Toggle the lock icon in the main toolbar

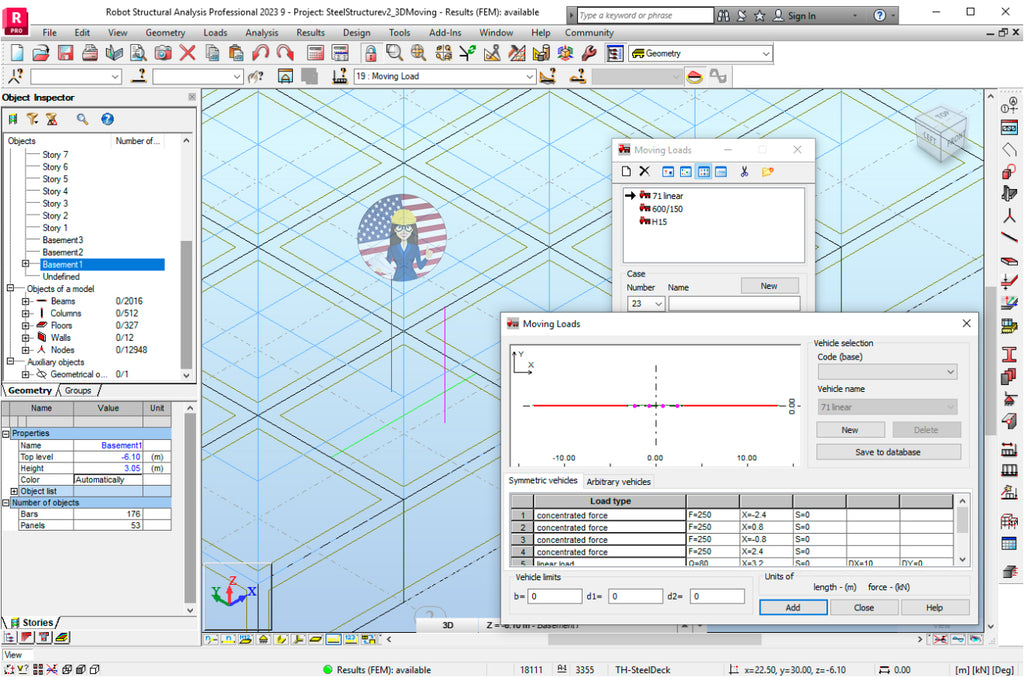click(369, 55)
